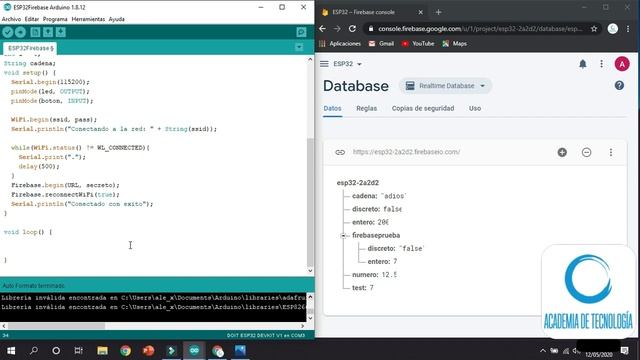Image resolution: width=640 pixels, height=360 pixels.
Task: Click the Arduino console horizontal scrollbar
Action: coord(56,326)
